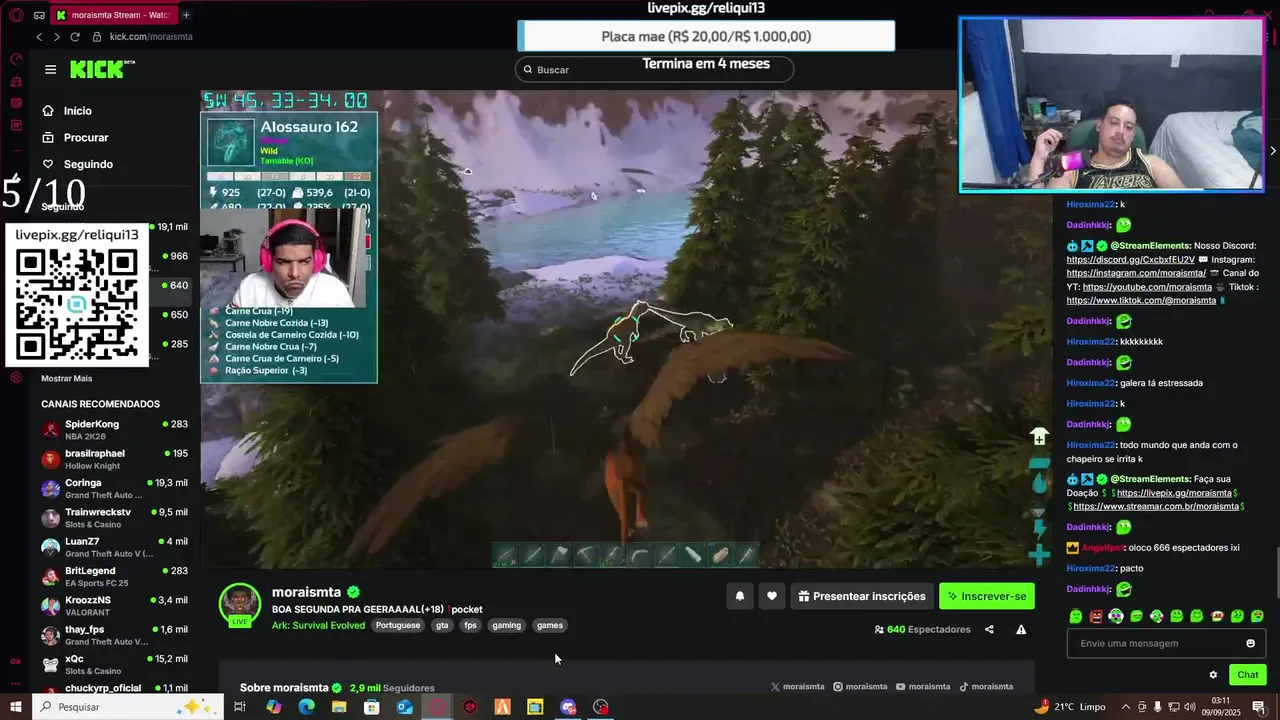Expand Mostrar Mais in followed channels

click(66, 378)
